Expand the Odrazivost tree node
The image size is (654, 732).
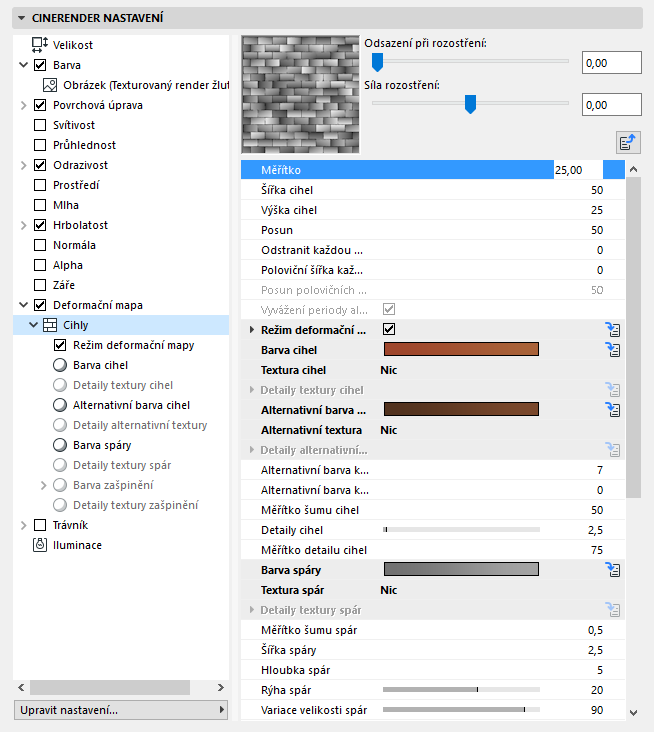pos(23,165)
